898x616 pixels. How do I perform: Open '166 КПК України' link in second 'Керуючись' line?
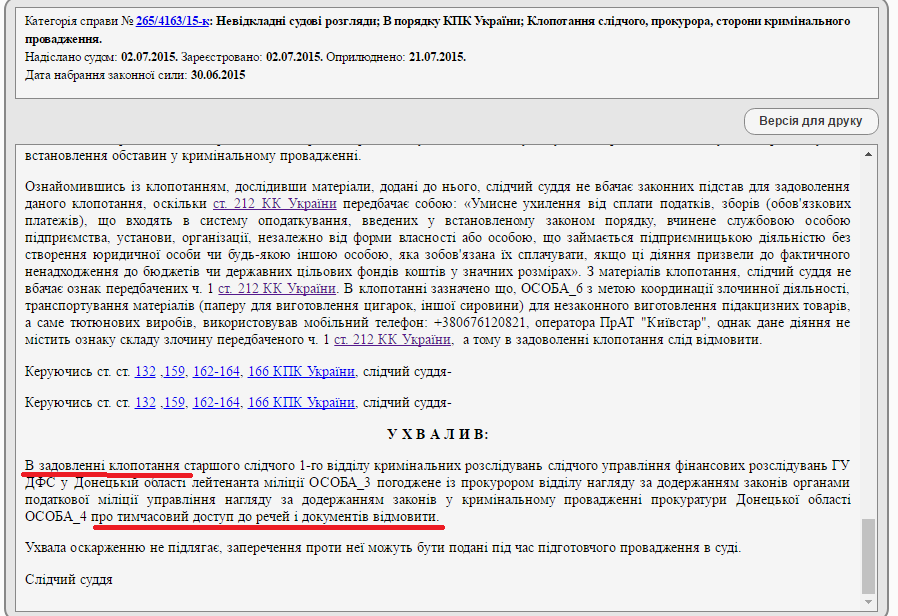301,402
